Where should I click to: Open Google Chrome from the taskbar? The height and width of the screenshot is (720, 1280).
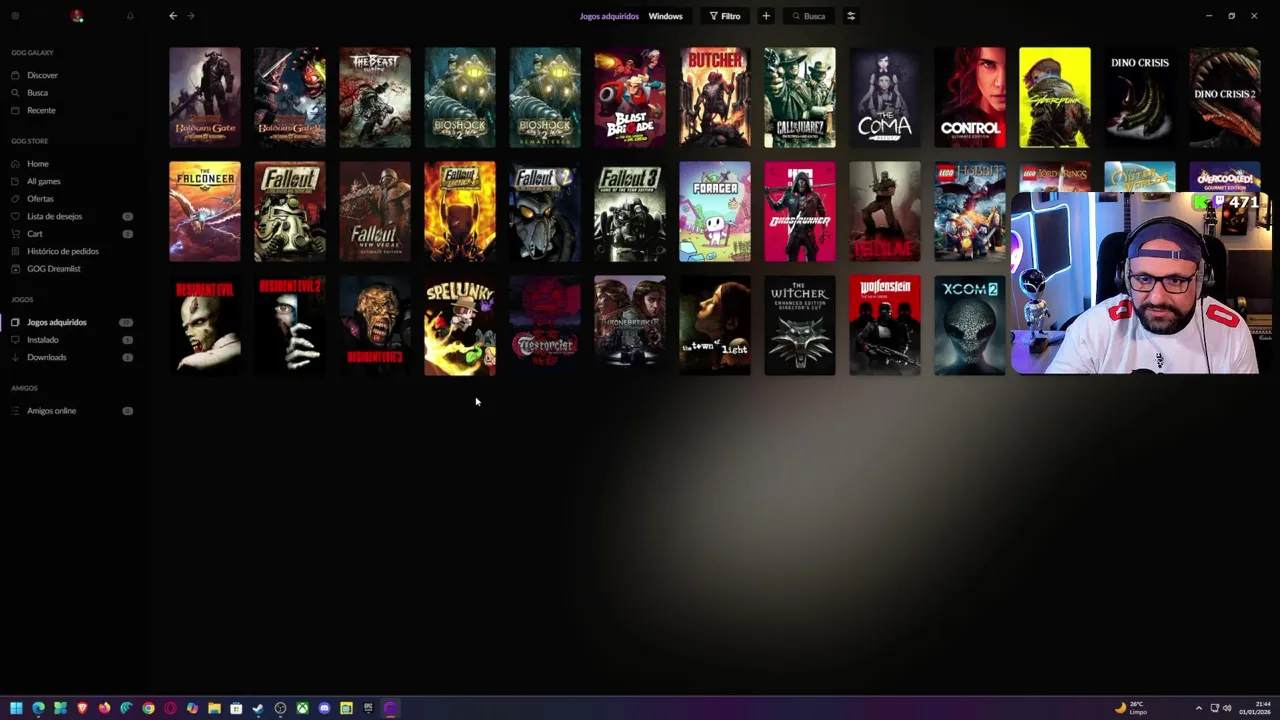click(x=148, y=708)
